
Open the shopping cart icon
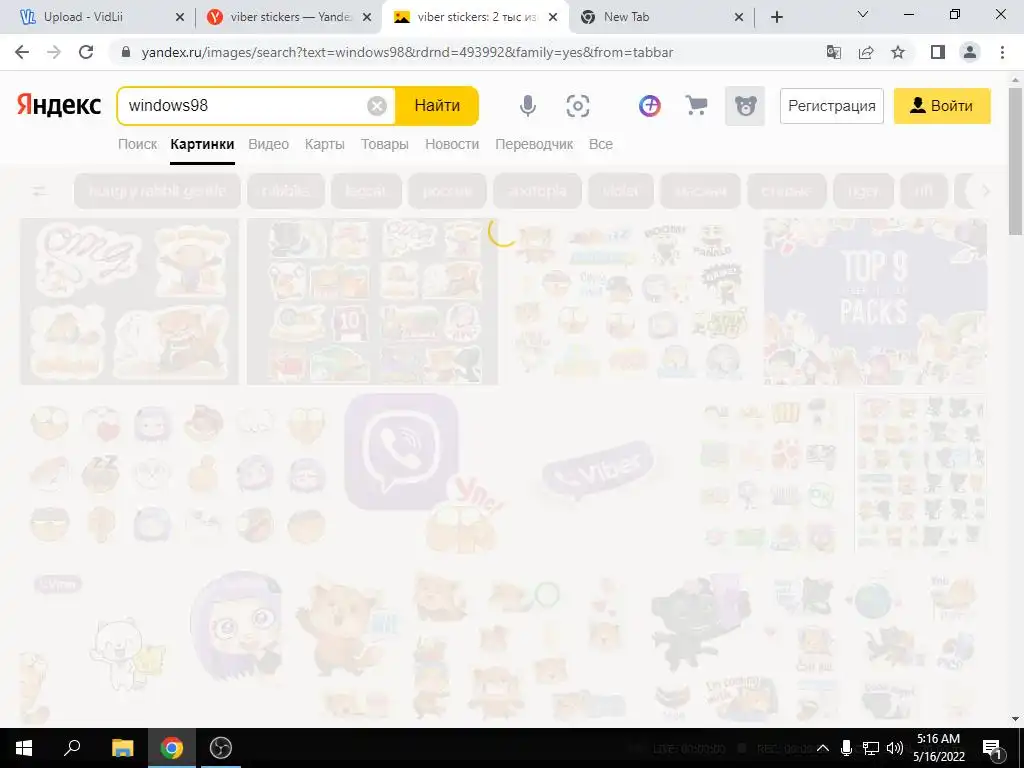(x=696, y=105)
